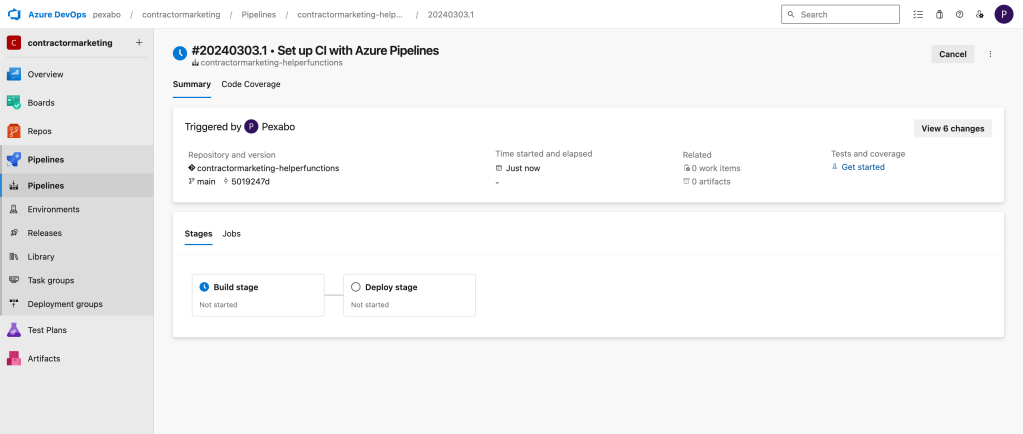Click View 6 changes button
The image size is (1023, 434).
click(953, 129)
